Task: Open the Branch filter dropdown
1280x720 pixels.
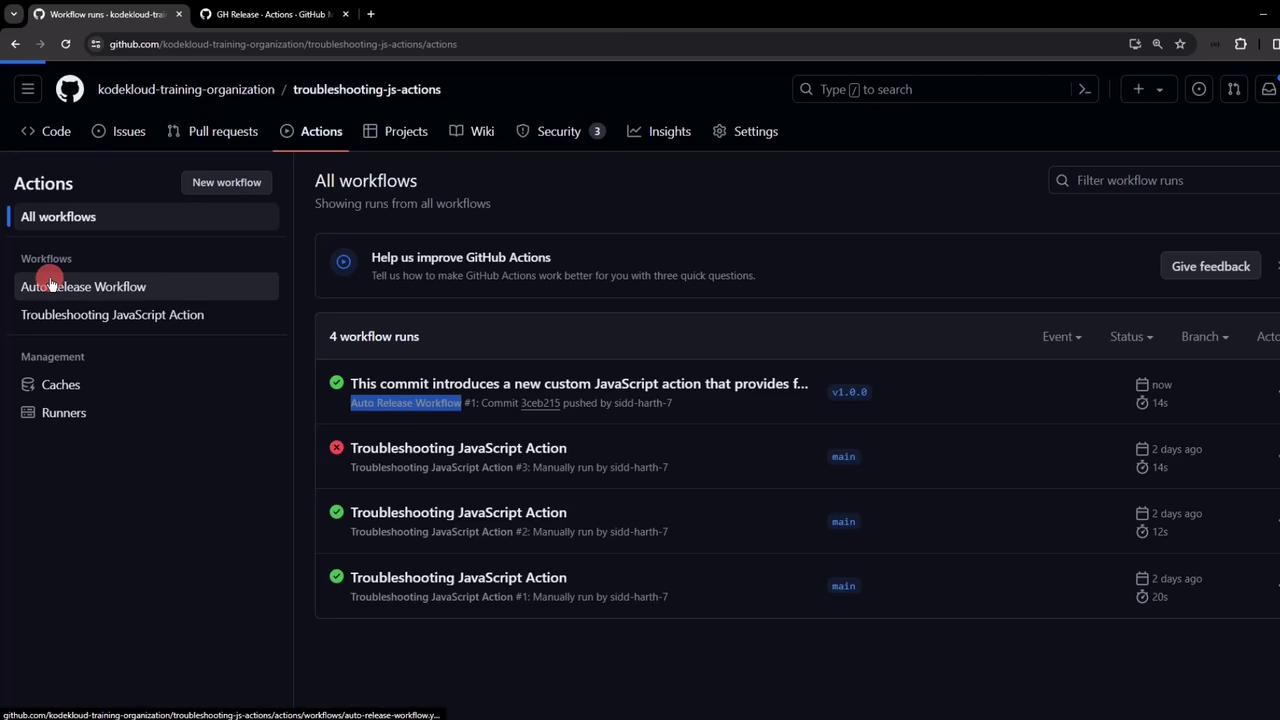Action: [x=1205, y=337]
